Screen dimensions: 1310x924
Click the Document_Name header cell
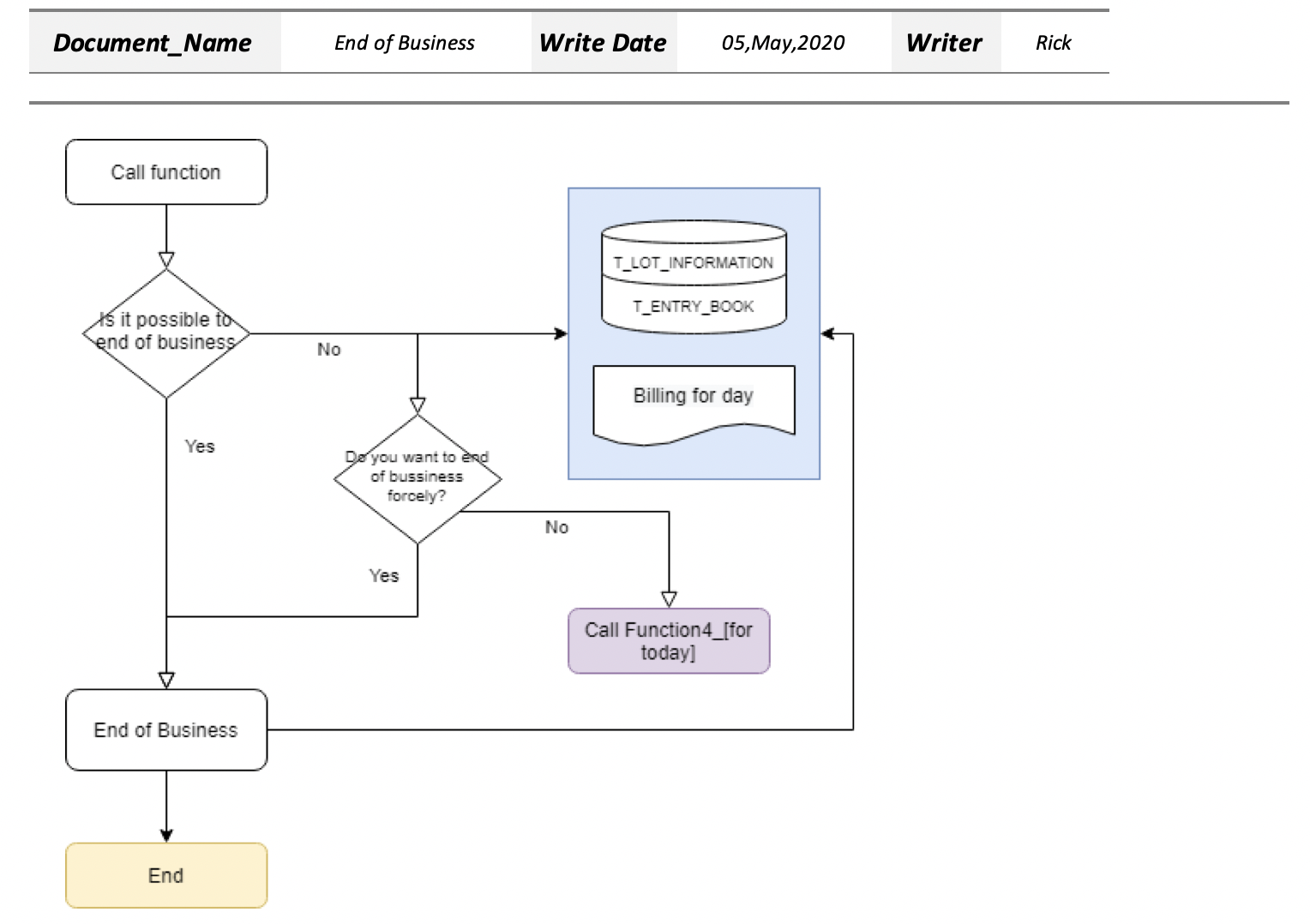(153, 43)
